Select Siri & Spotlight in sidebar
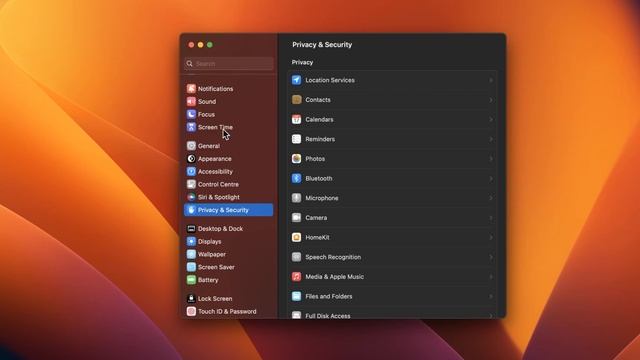 click(229, 197)
